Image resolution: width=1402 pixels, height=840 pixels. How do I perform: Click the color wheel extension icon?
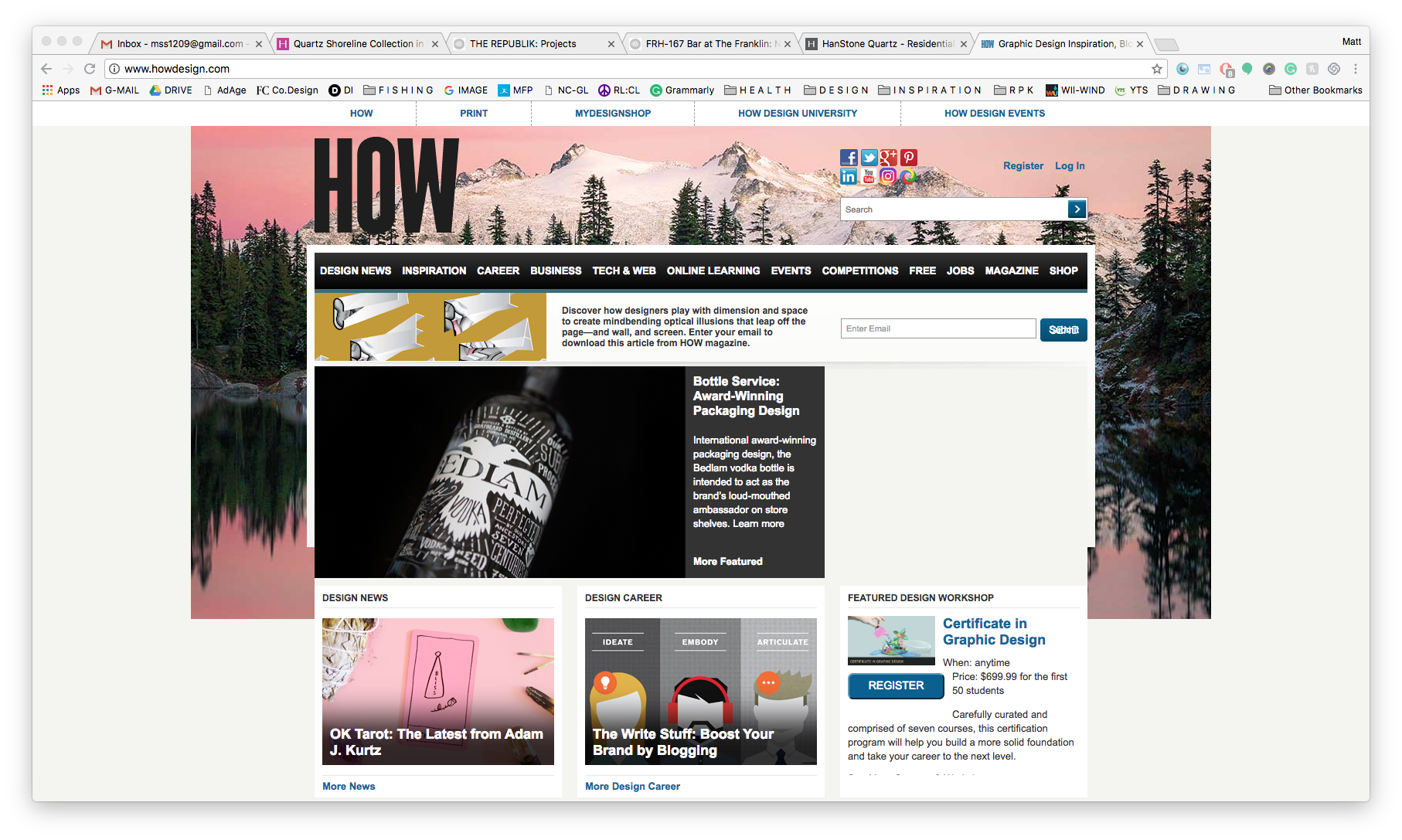pyautogui.click(x=1269, y=69)
